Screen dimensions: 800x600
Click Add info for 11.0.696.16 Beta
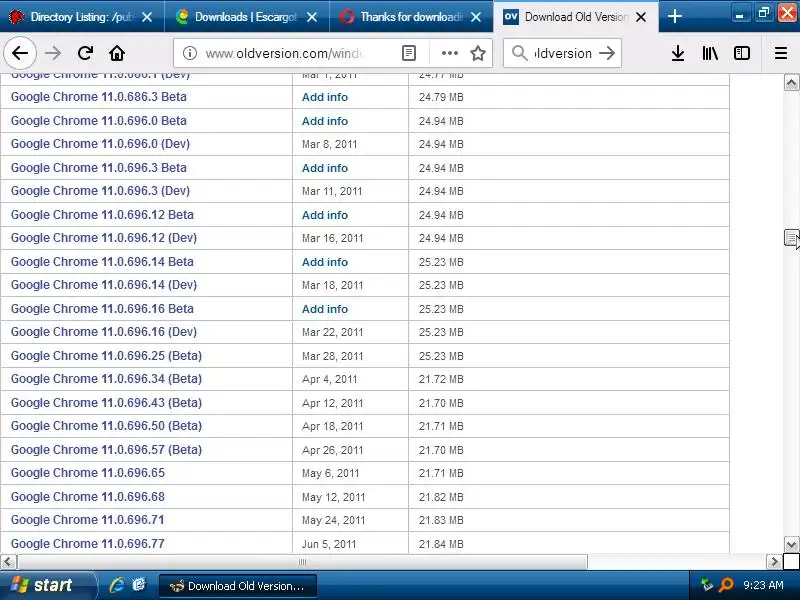(x=324, y=309)
